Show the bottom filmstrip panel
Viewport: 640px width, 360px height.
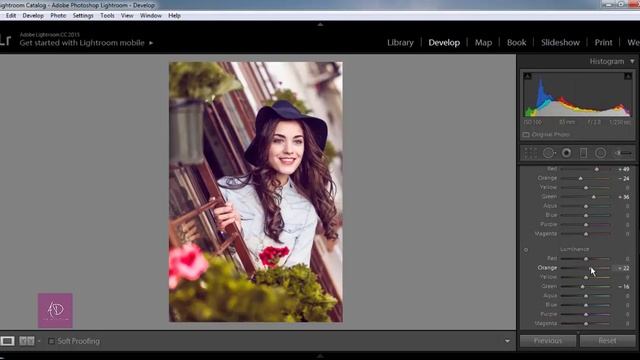click(320, 356)
